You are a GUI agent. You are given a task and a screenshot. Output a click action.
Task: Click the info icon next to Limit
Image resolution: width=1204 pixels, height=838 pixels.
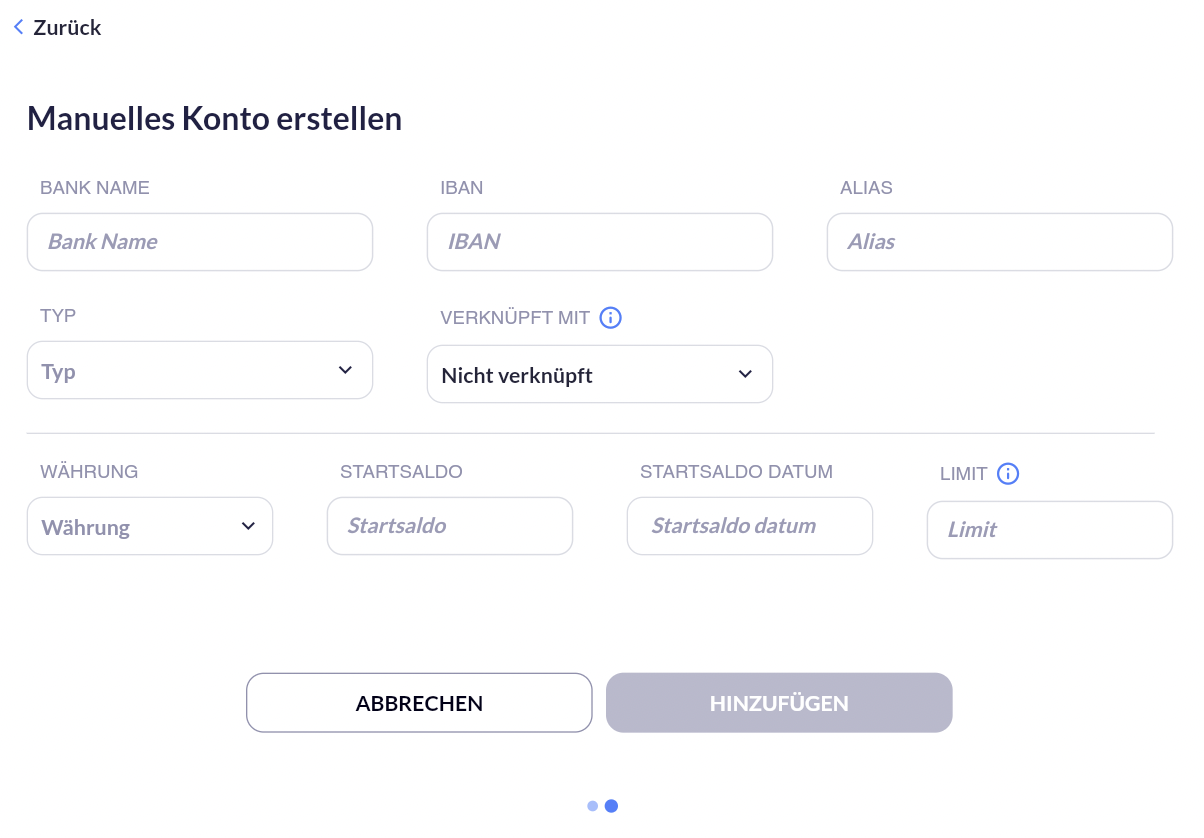(x=1008, y=474)
